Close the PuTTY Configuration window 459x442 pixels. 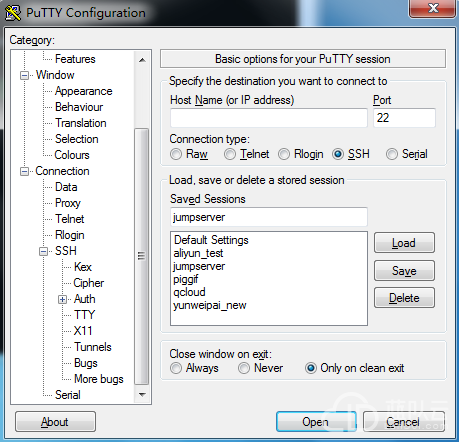point(433,8)
